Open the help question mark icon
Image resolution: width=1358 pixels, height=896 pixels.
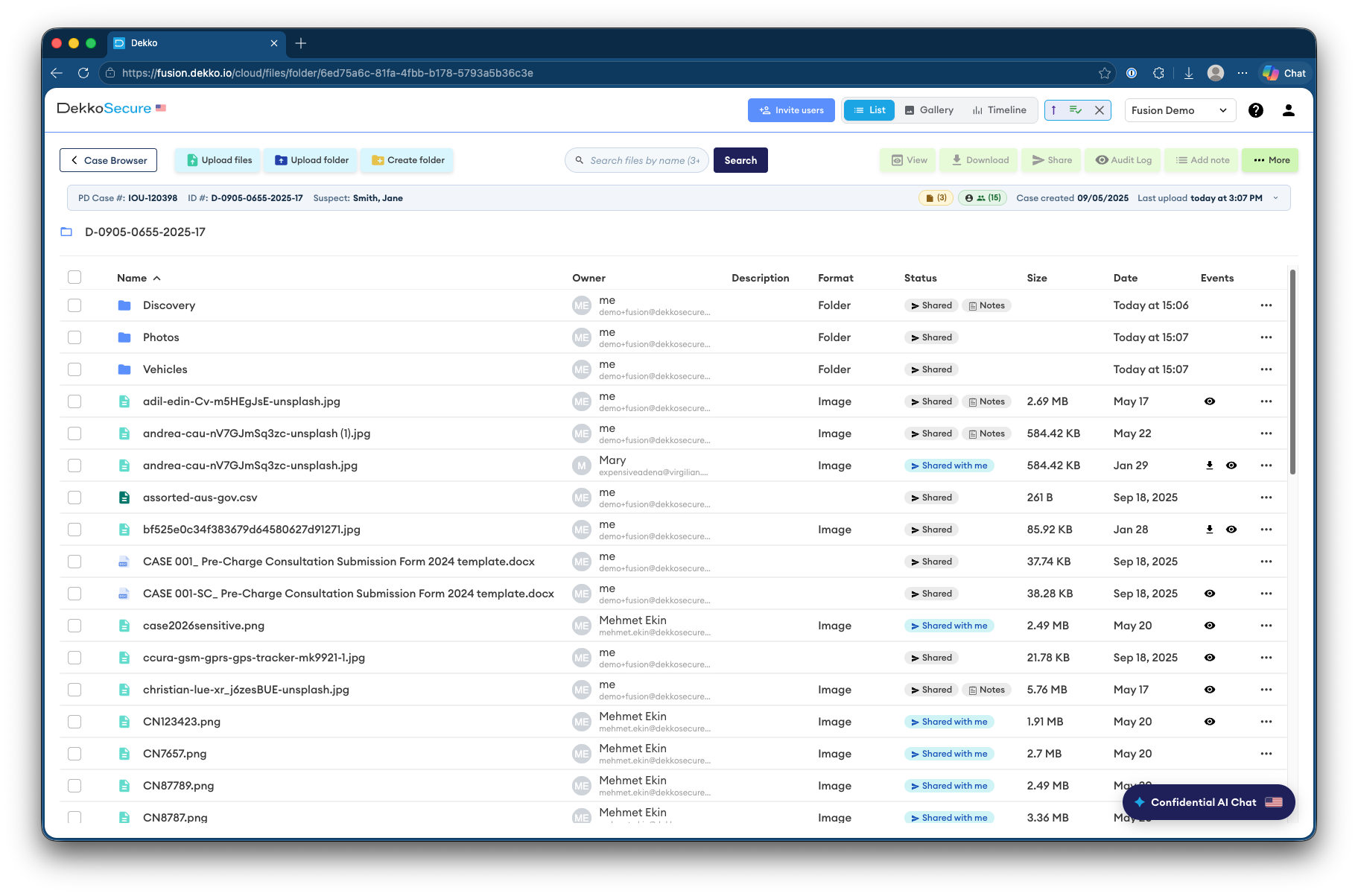1256,110
